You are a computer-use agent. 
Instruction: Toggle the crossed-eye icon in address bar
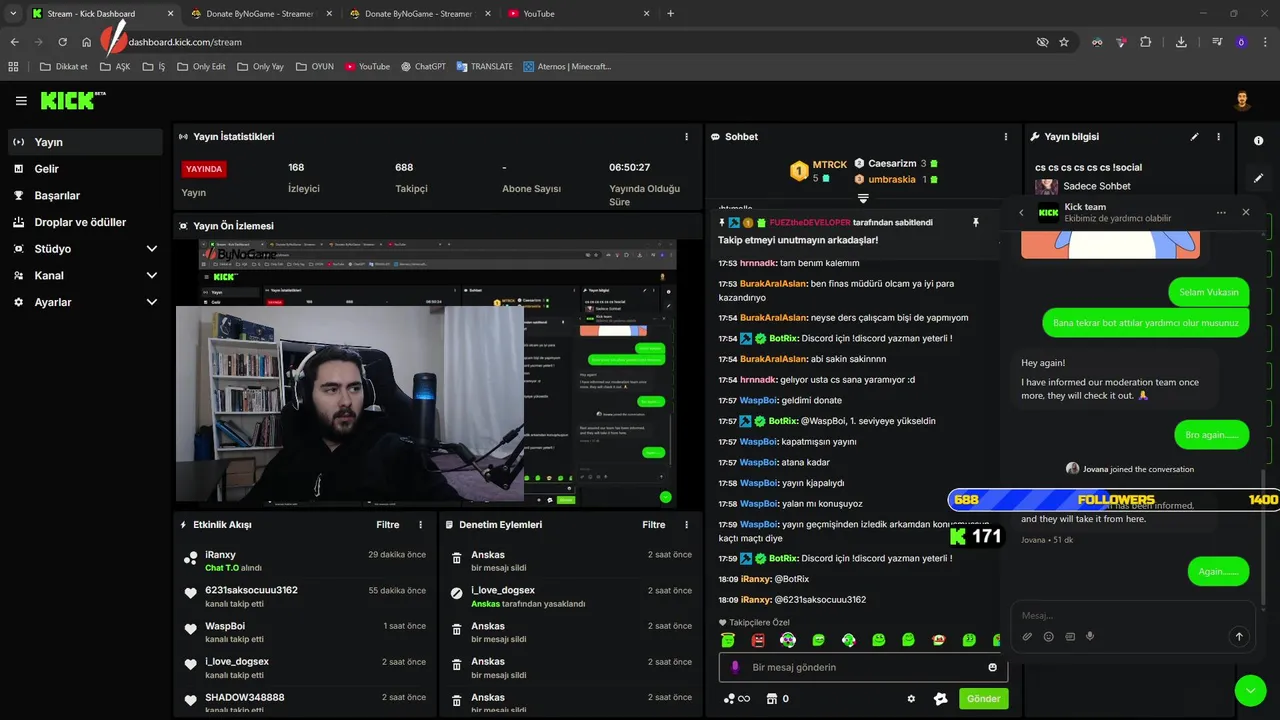1042,42
